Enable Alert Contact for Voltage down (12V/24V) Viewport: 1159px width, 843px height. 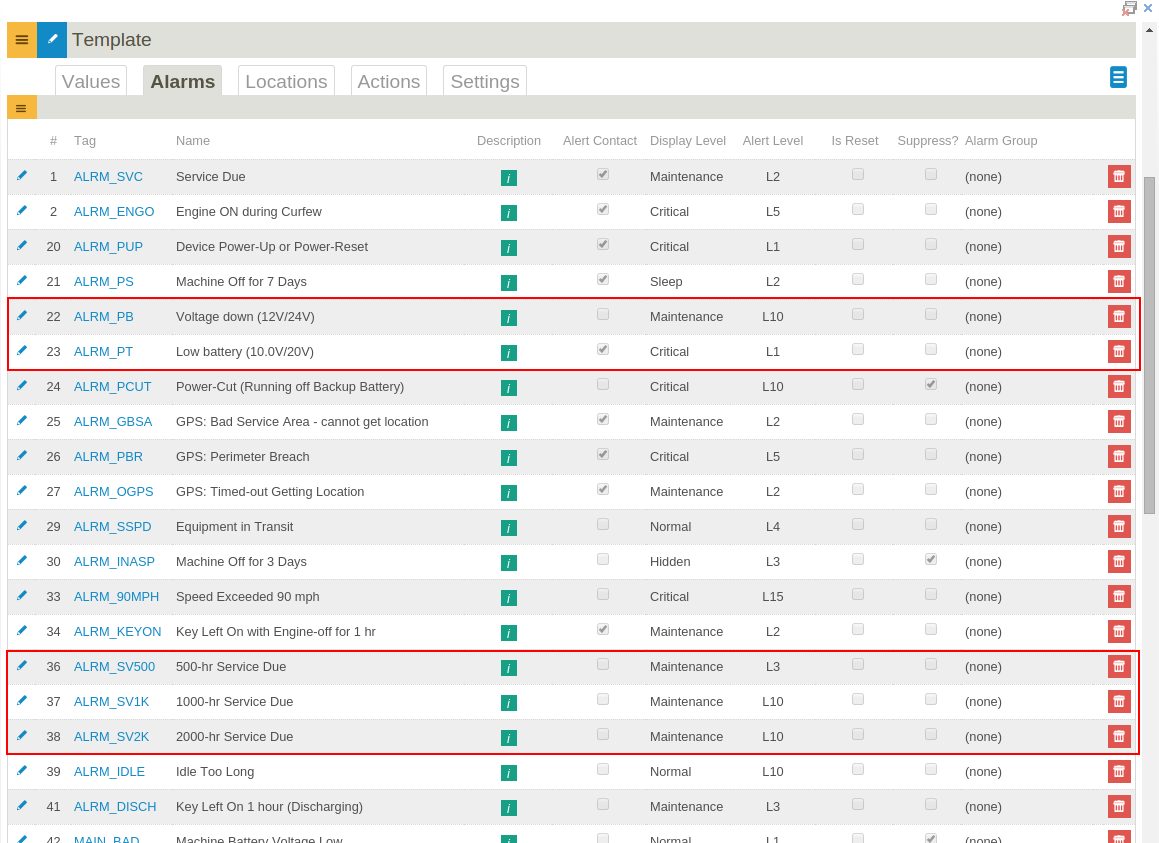point(603,314)
